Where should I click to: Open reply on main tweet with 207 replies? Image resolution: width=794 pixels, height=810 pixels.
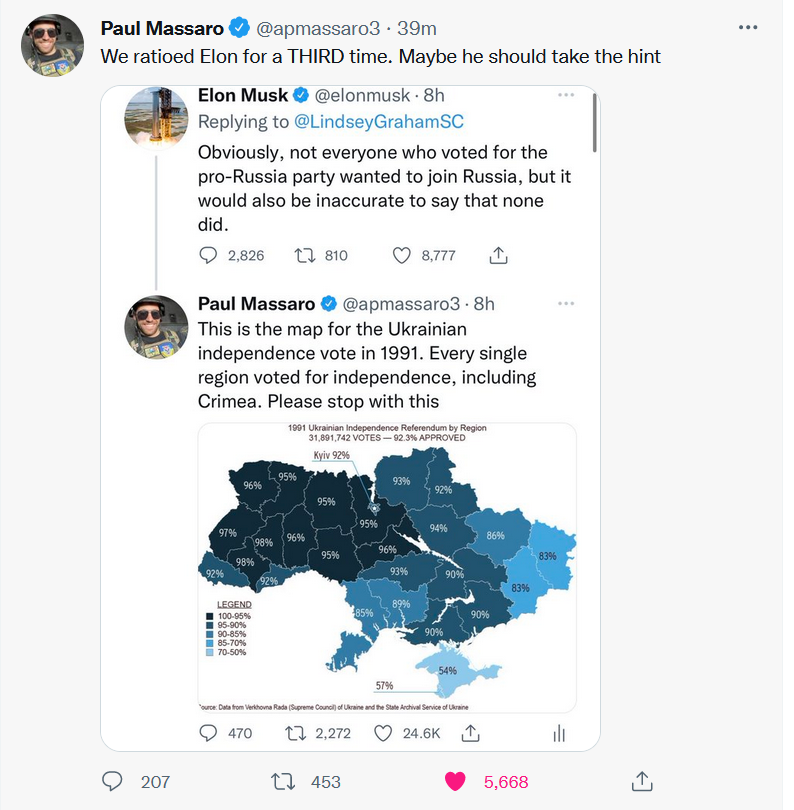112,781
